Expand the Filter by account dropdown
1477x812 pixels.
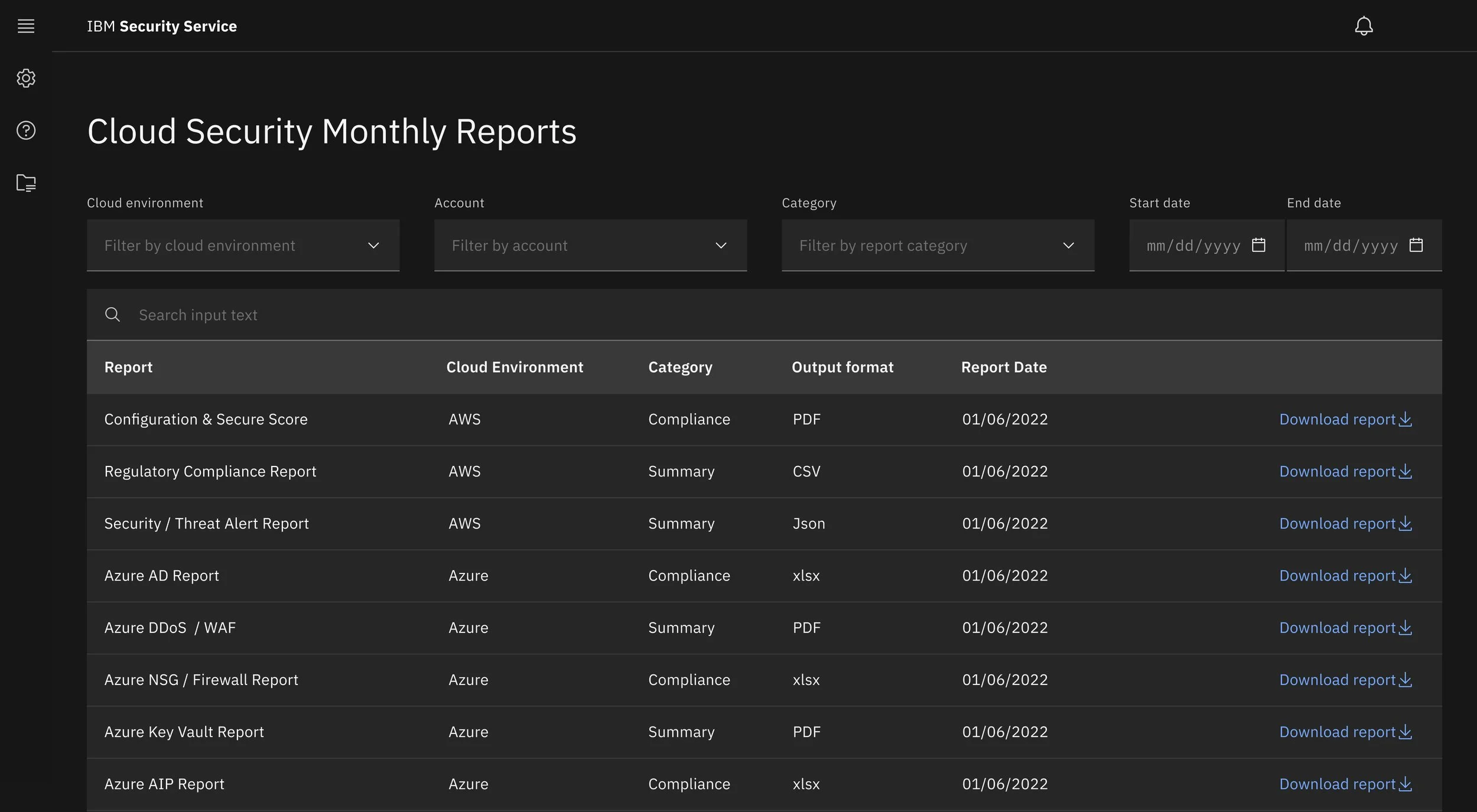pyautogui.click(x=590, y=246)
